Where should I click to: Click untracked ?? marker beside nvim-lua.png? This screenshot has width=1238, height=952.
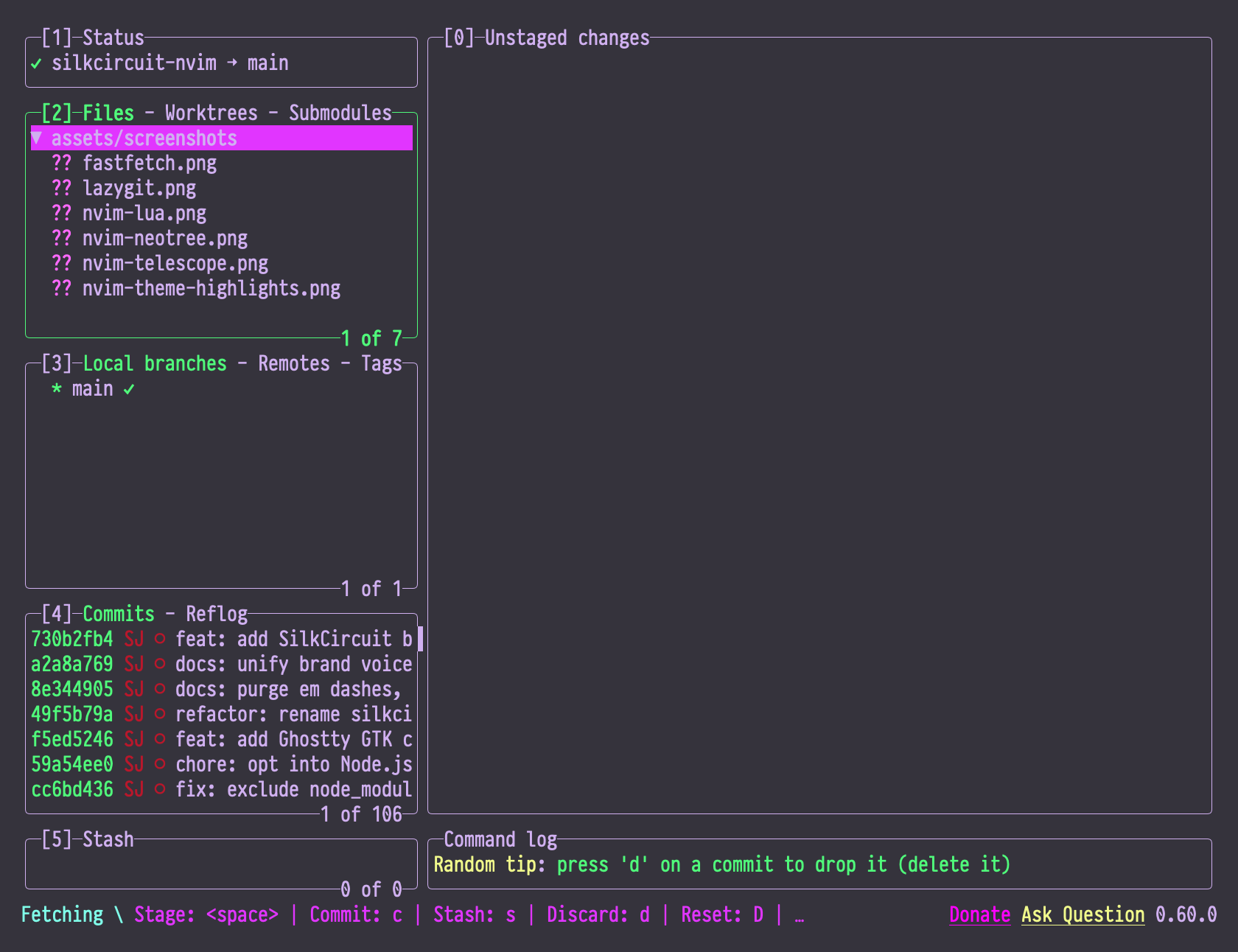(62, 213)
